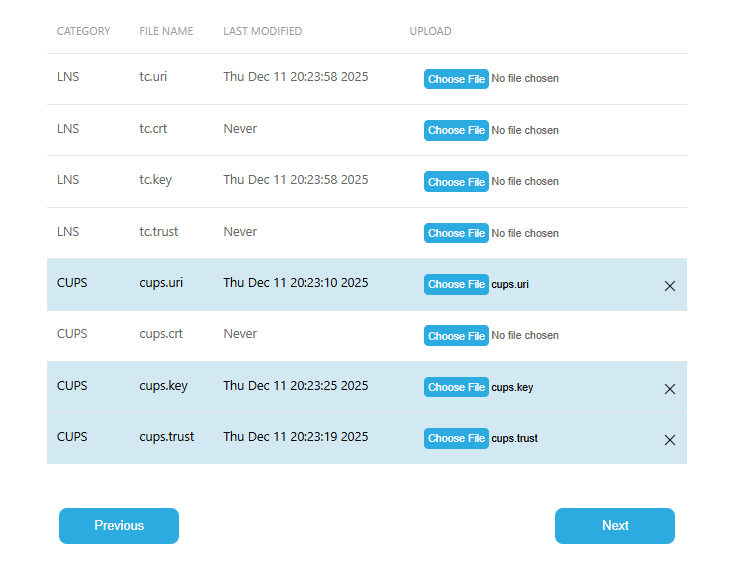Click Choose File for tc.crt
Screen dimensions: 737x570
[456, 130]
